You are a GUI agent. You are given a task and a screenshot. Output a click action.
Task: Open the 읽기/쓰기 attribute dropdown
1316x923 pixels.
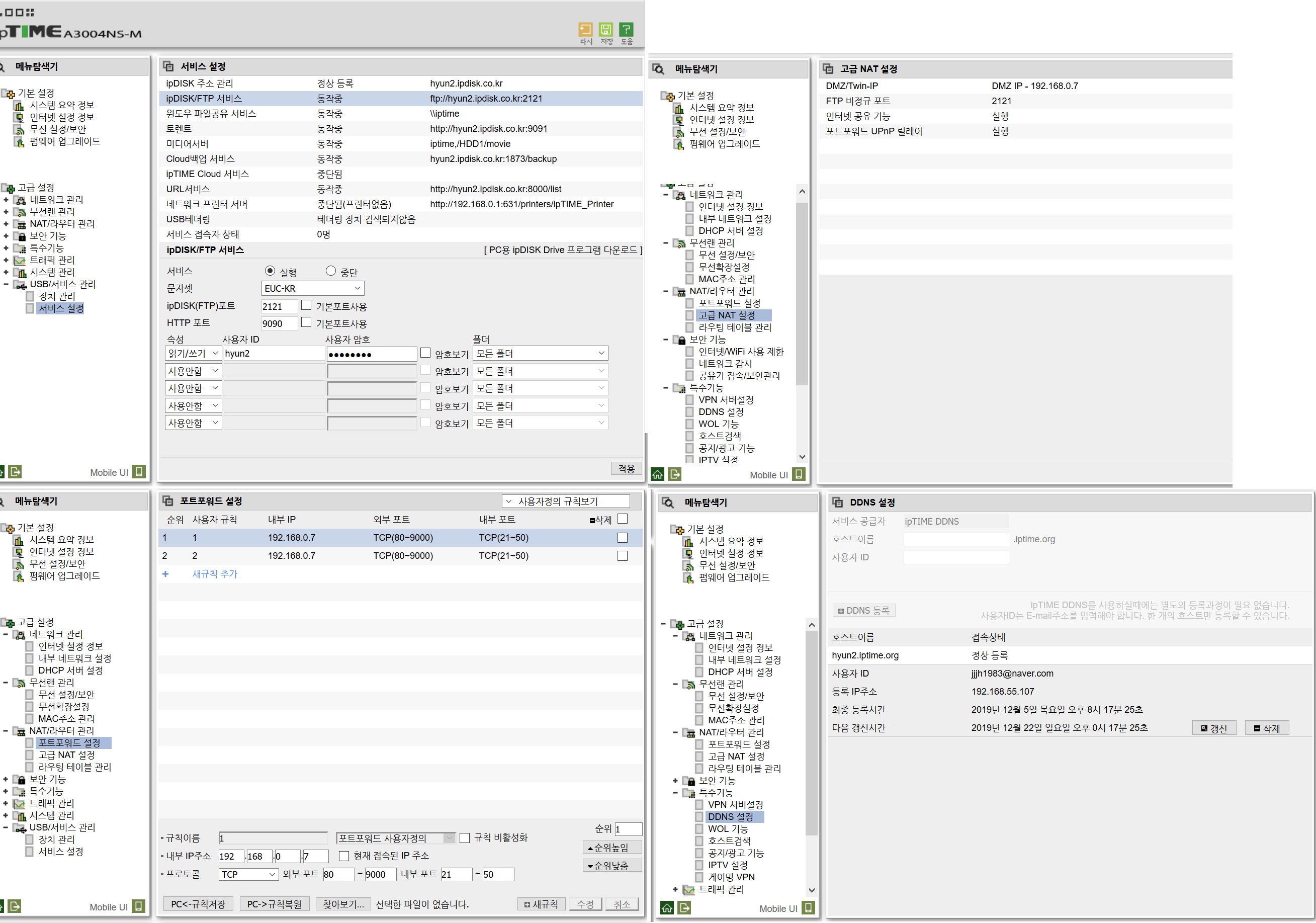pyautogui.click(x=193, y=353)
